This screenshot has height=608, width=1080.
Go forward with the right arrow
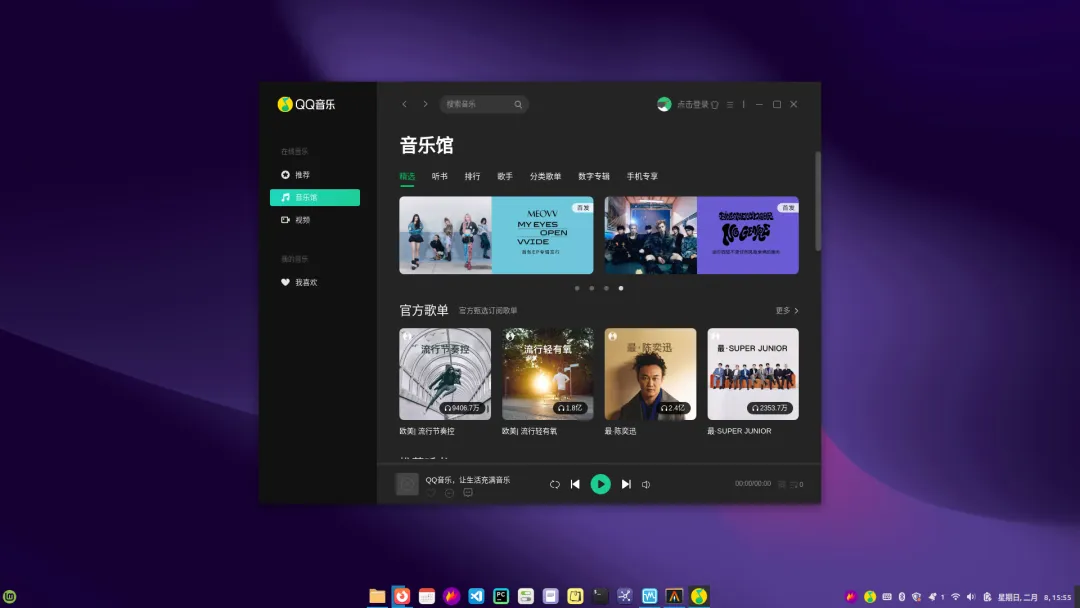pyautogui.click(x=425, y=104)
